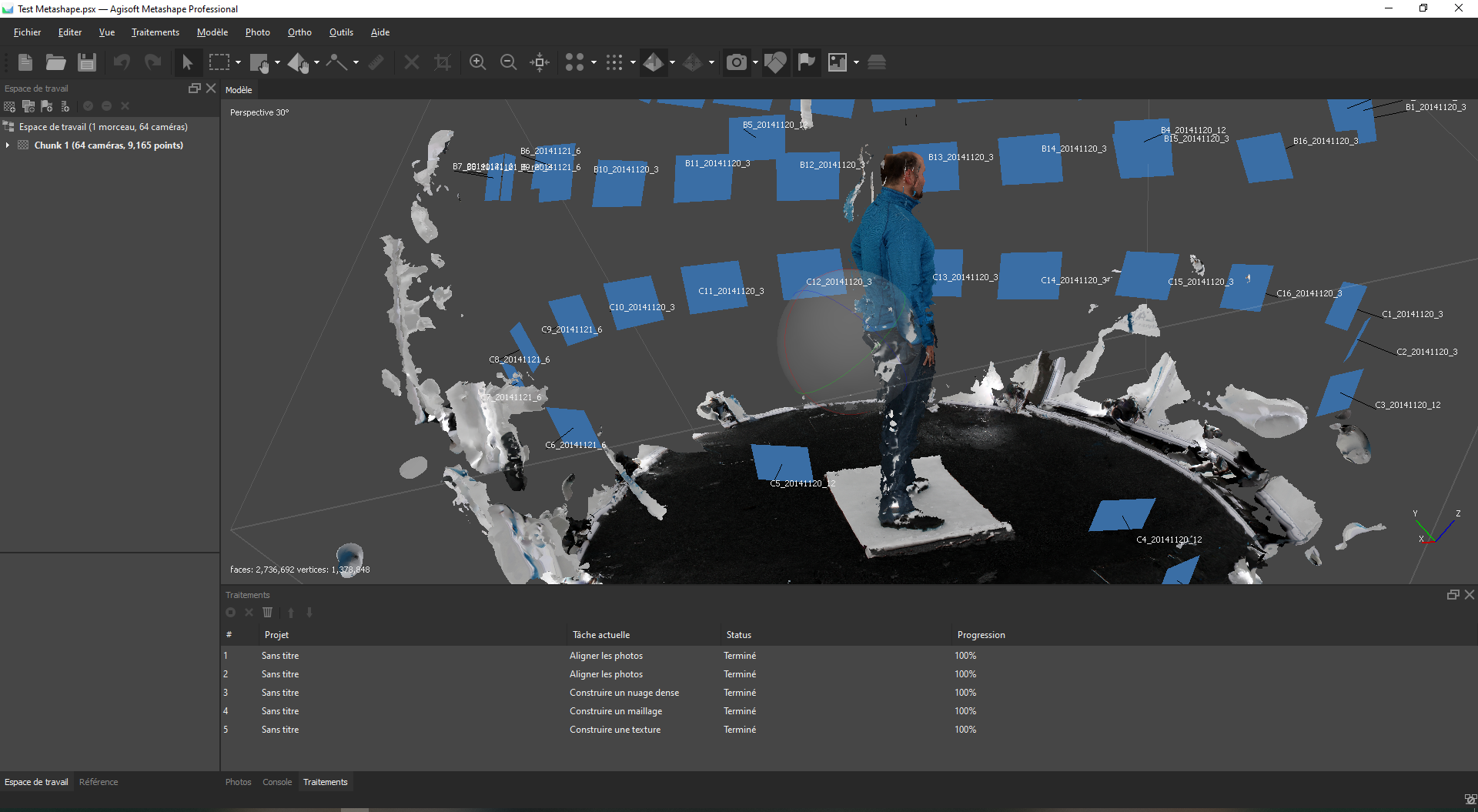This screenshot has width=1478, height=812.
Task: Pick the Ruler measurement tool
Action: point(376,62)
